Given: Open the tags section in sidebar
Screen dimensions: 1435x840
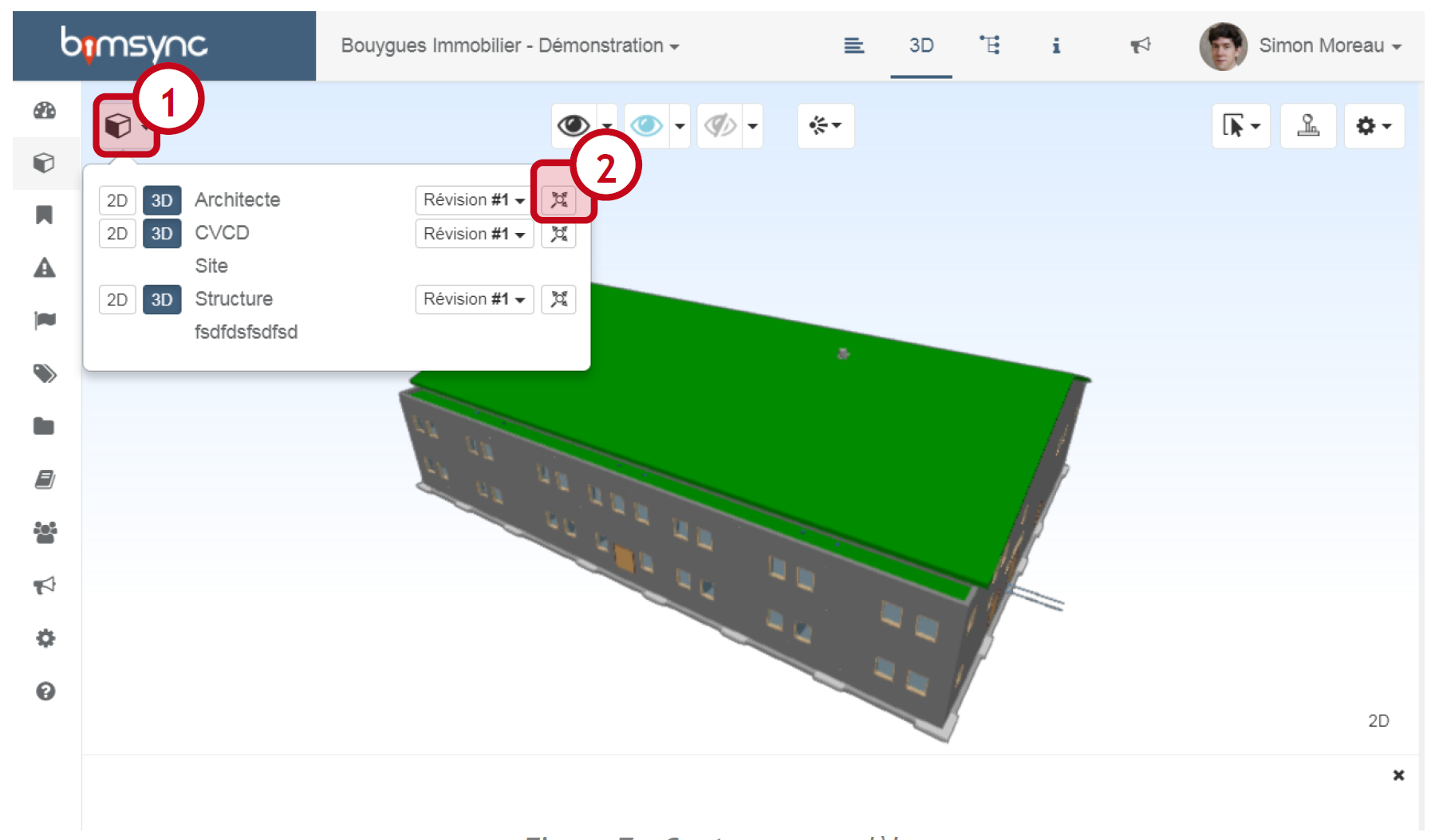Looking at the screenshot, I should [45, 373].
